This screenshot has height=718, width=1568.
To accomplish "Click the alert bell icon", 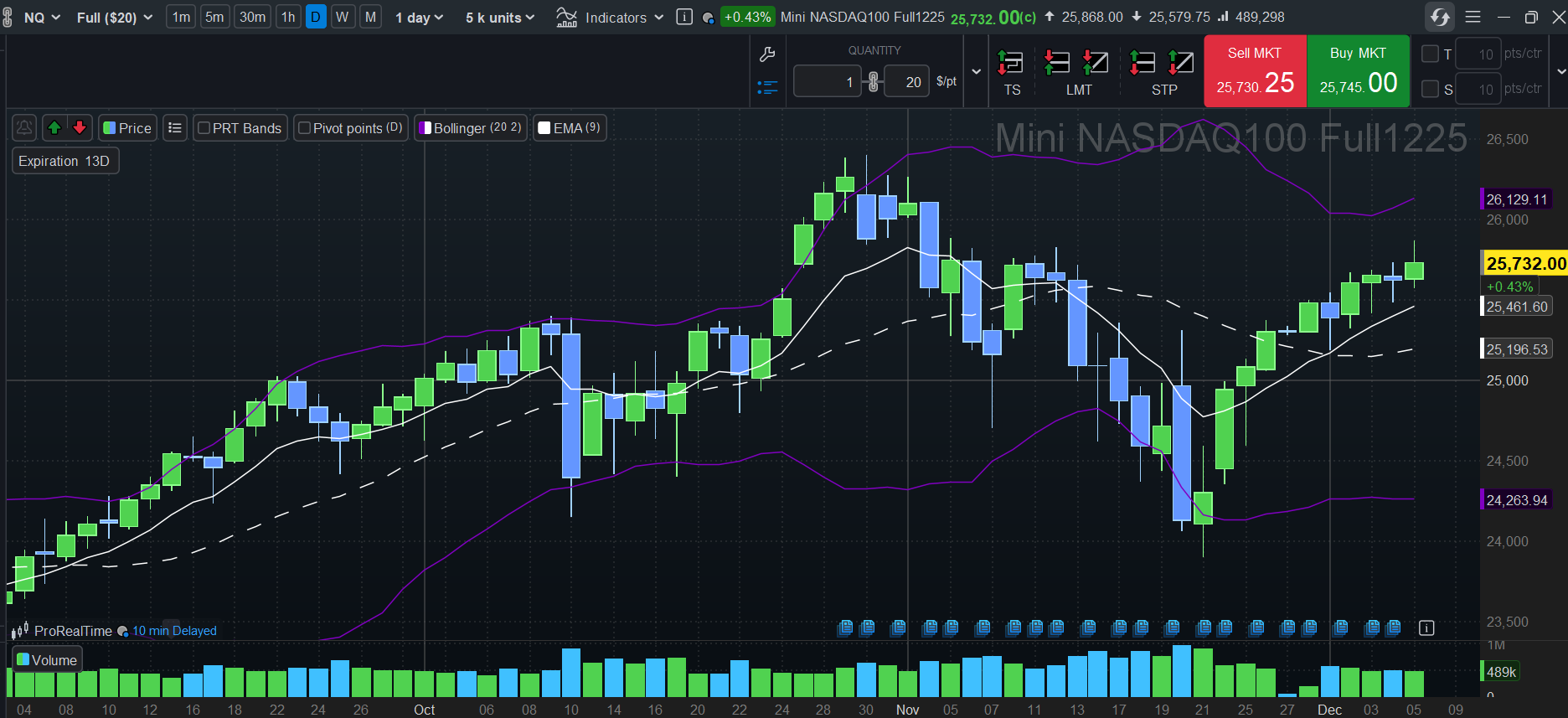I will click(x=24, y=127).
